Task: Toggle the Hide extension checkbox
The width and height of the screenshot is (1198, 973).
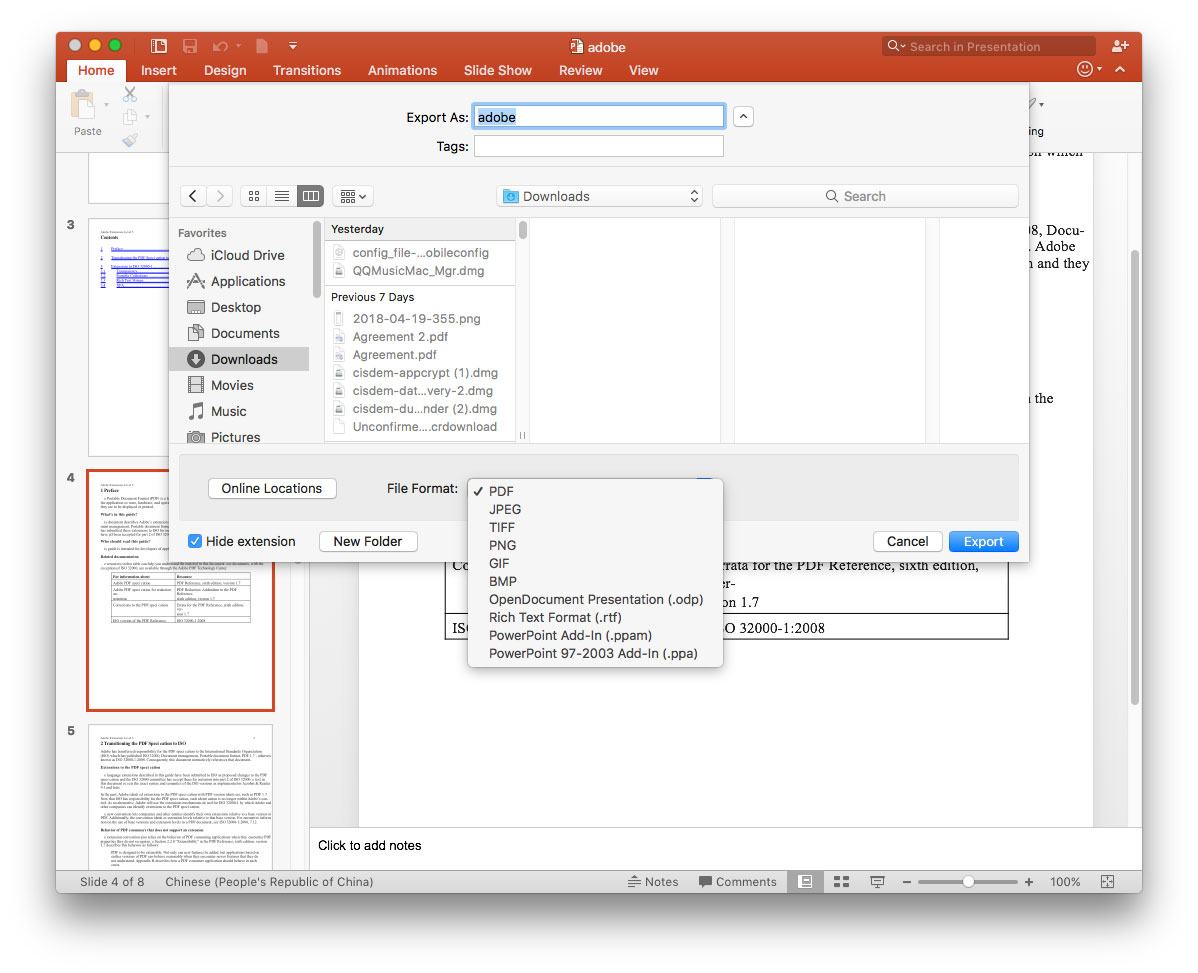Action: [195, 541]
